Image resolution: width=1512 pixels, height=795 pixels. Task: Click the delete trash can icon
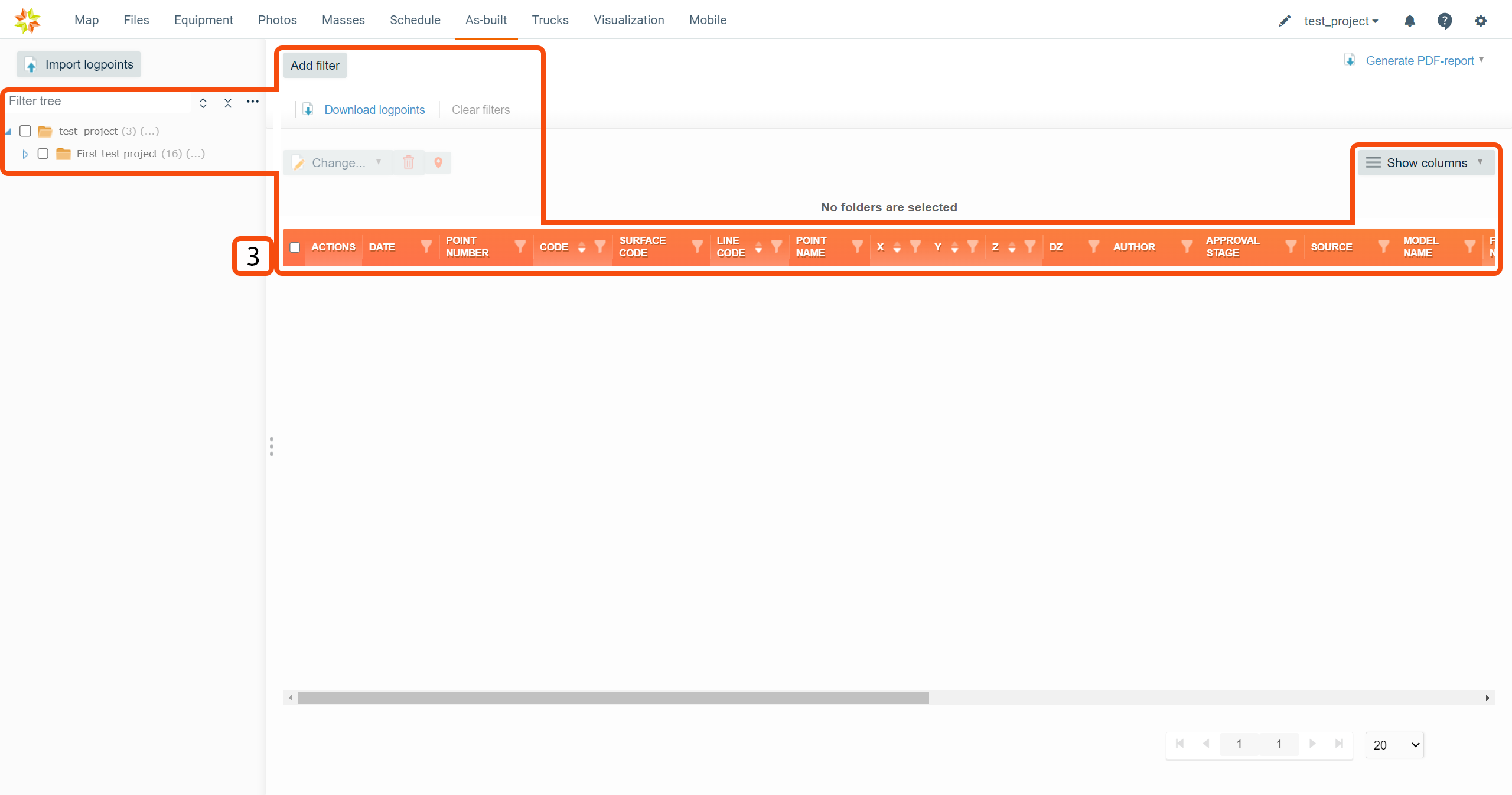coord(409,162)
